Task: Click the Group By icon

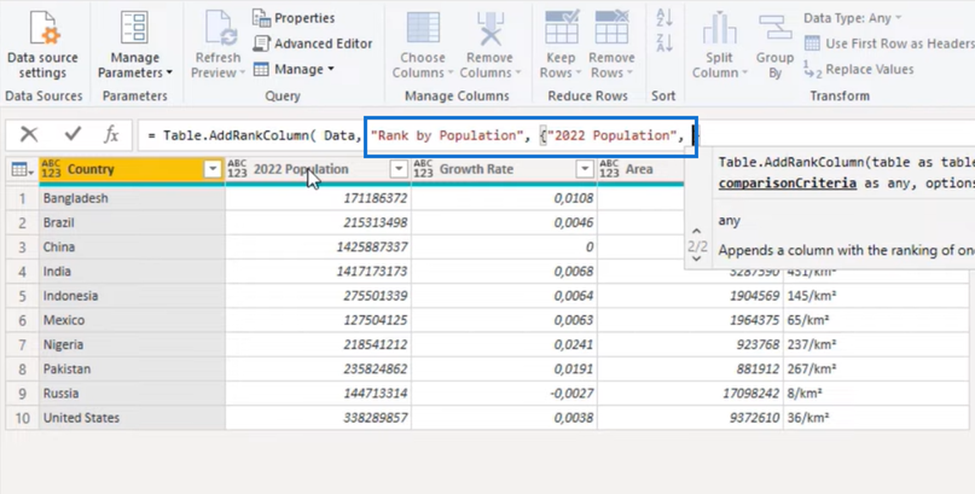Action: click(x=775, y=28)
